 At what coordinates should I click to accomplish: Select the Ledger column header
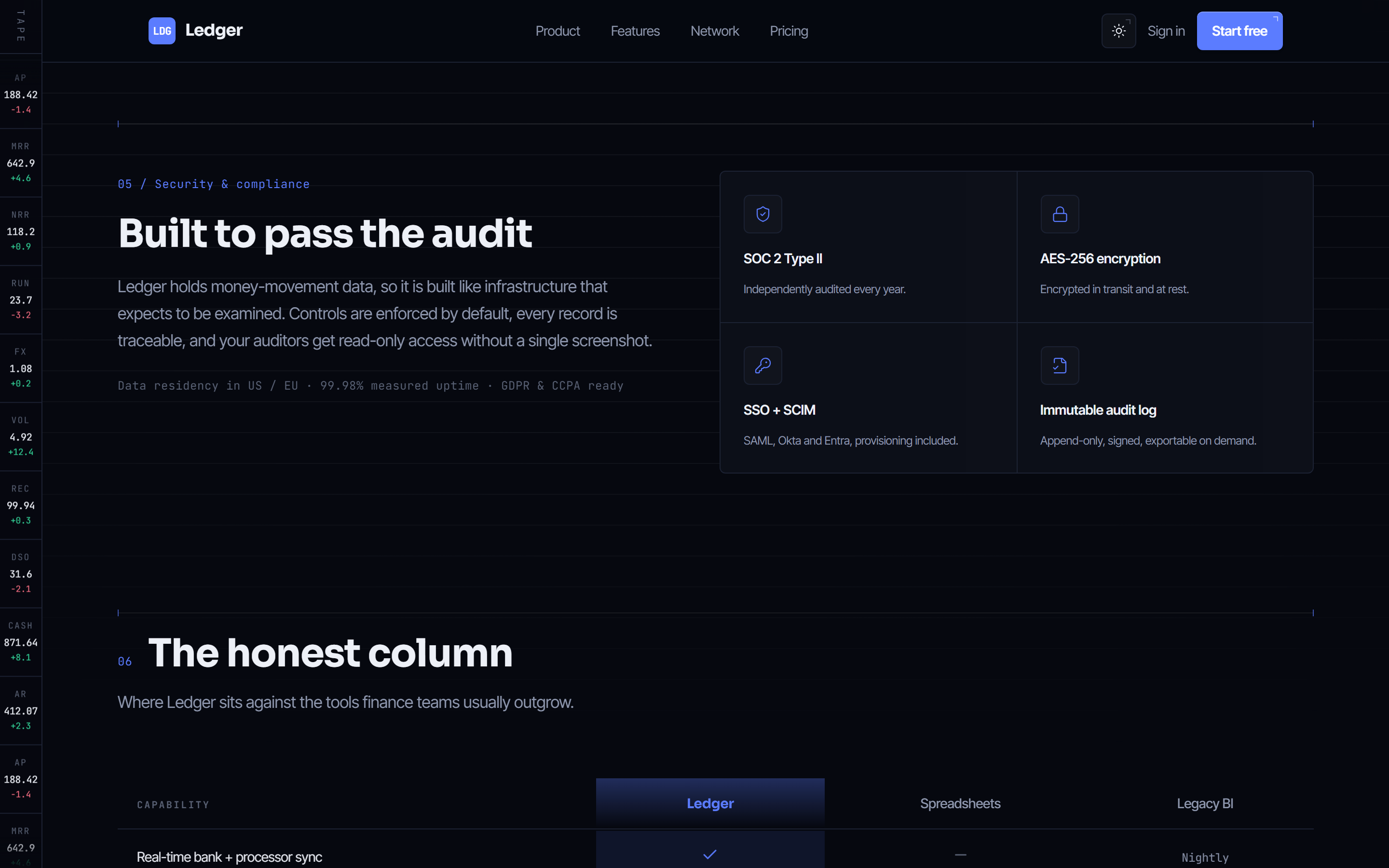710,803
